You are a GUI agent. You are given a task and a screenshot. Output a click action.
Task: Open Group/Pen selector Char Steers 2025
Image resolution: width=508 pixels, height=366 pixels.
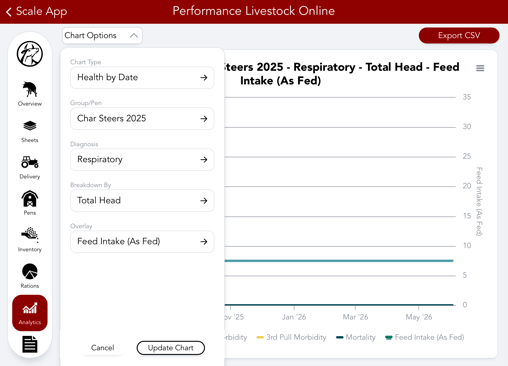tap(142, 118)
